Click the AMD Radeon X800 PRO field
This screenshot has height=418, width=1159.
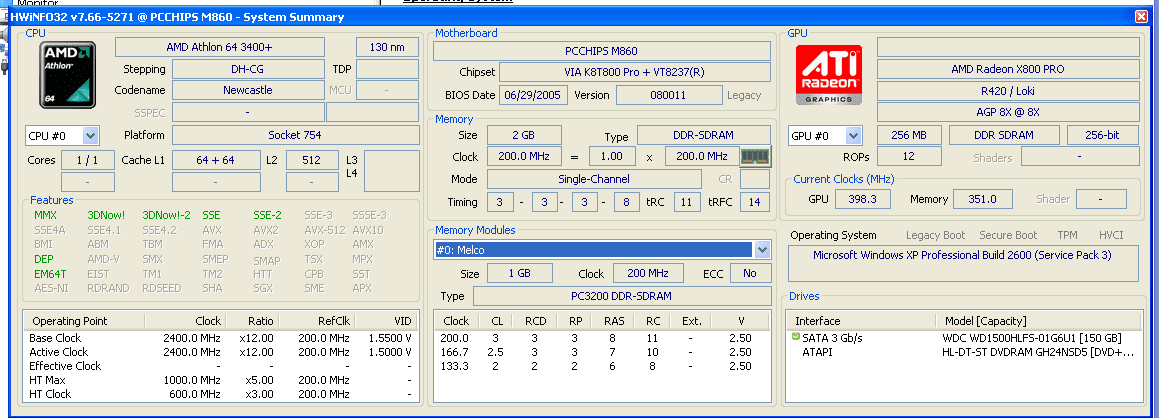1008,69
